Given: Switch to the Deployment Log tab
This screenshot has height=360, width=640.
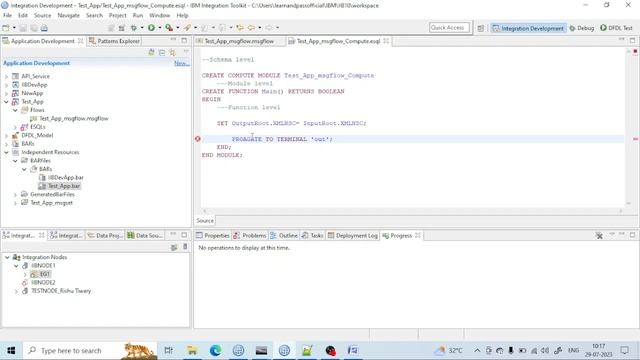Looking at the screenshot, I should coord(353,236).
